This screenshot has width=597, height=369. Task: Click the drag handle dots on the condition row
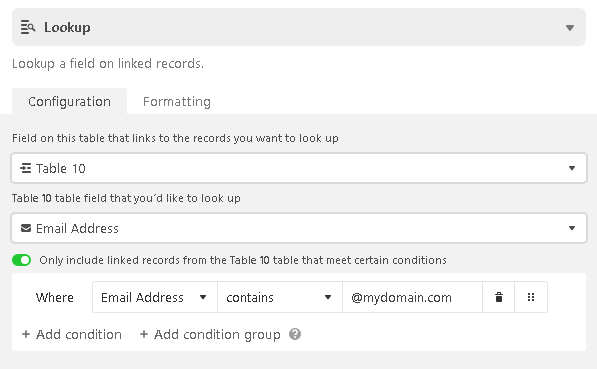[x=531, y=297]
